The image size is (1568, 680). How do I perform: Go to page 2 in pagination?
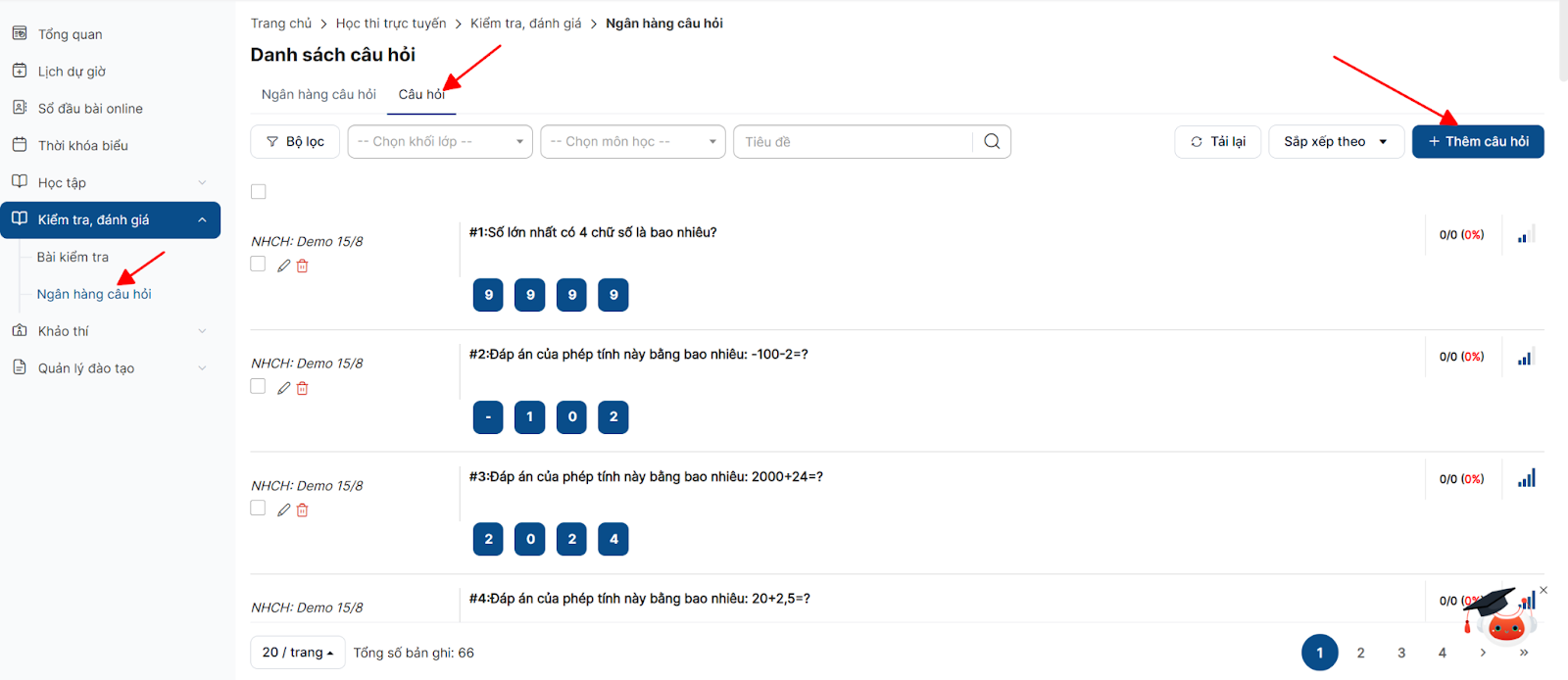pyautogui.click(x=1360, y=653)
